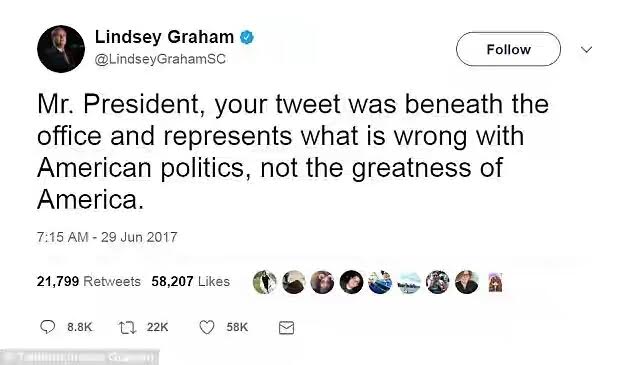This screenshot has height=365, width=634.
Task: Click the 22K retweet count
Action: (x=157, y=327)
